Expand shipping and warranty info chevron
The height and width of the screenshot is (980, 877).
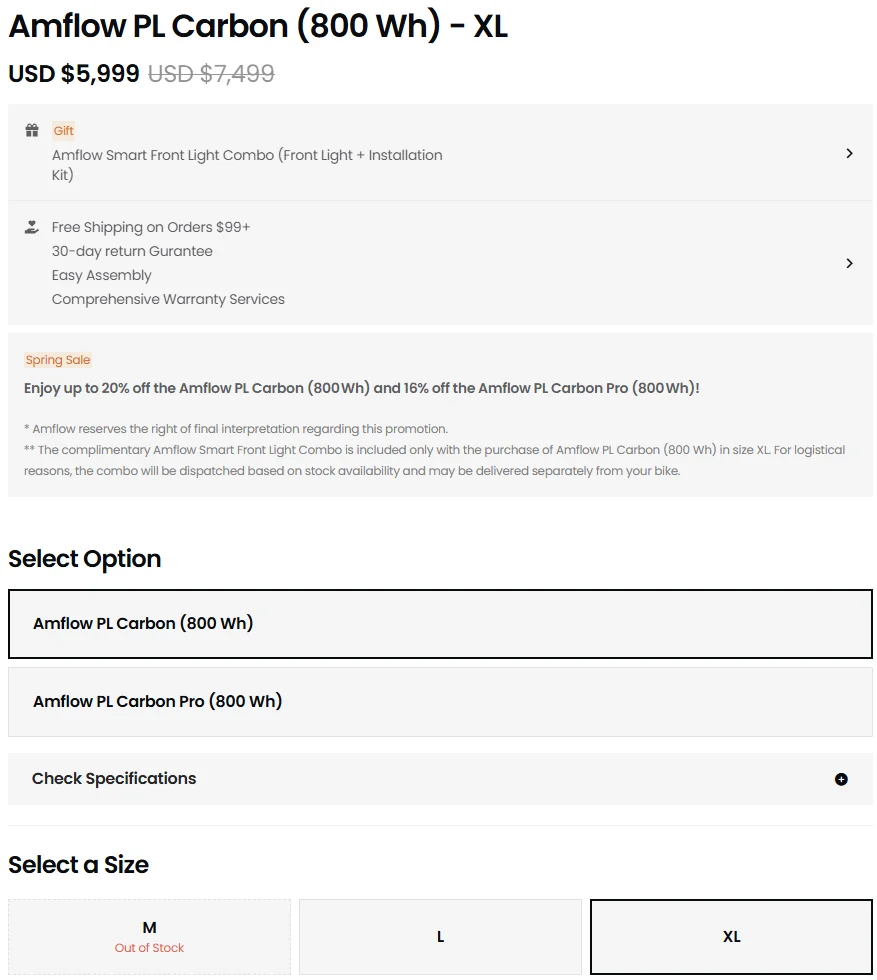(849, 263)
